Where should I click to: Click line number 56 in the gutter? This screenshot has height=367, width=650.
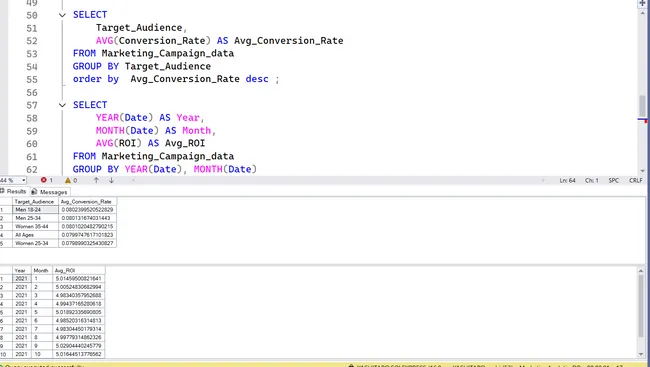pyautogui.click(x=32, y=92)
